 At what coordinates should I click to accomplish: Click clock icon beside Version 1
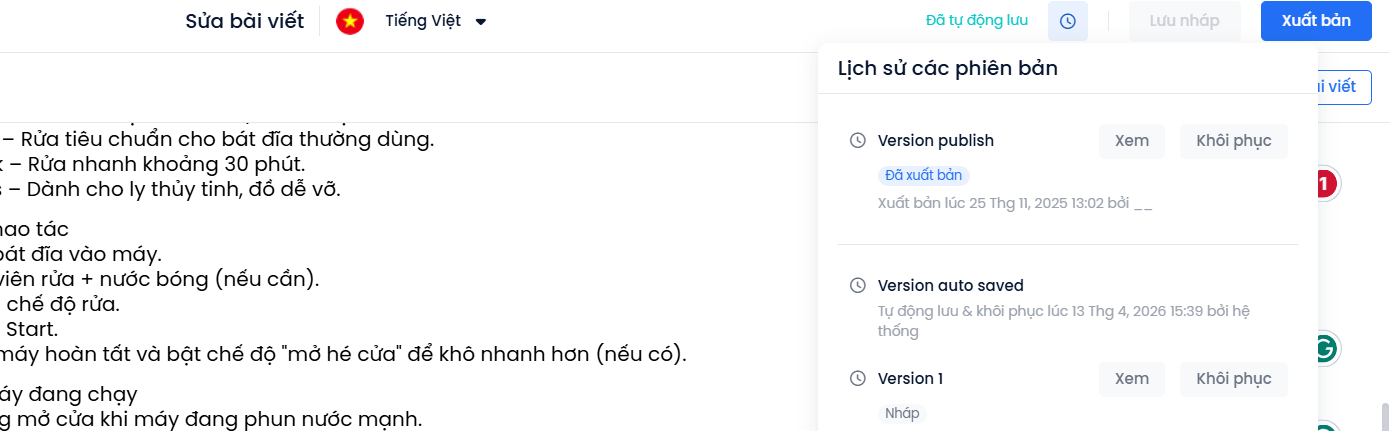857,379
